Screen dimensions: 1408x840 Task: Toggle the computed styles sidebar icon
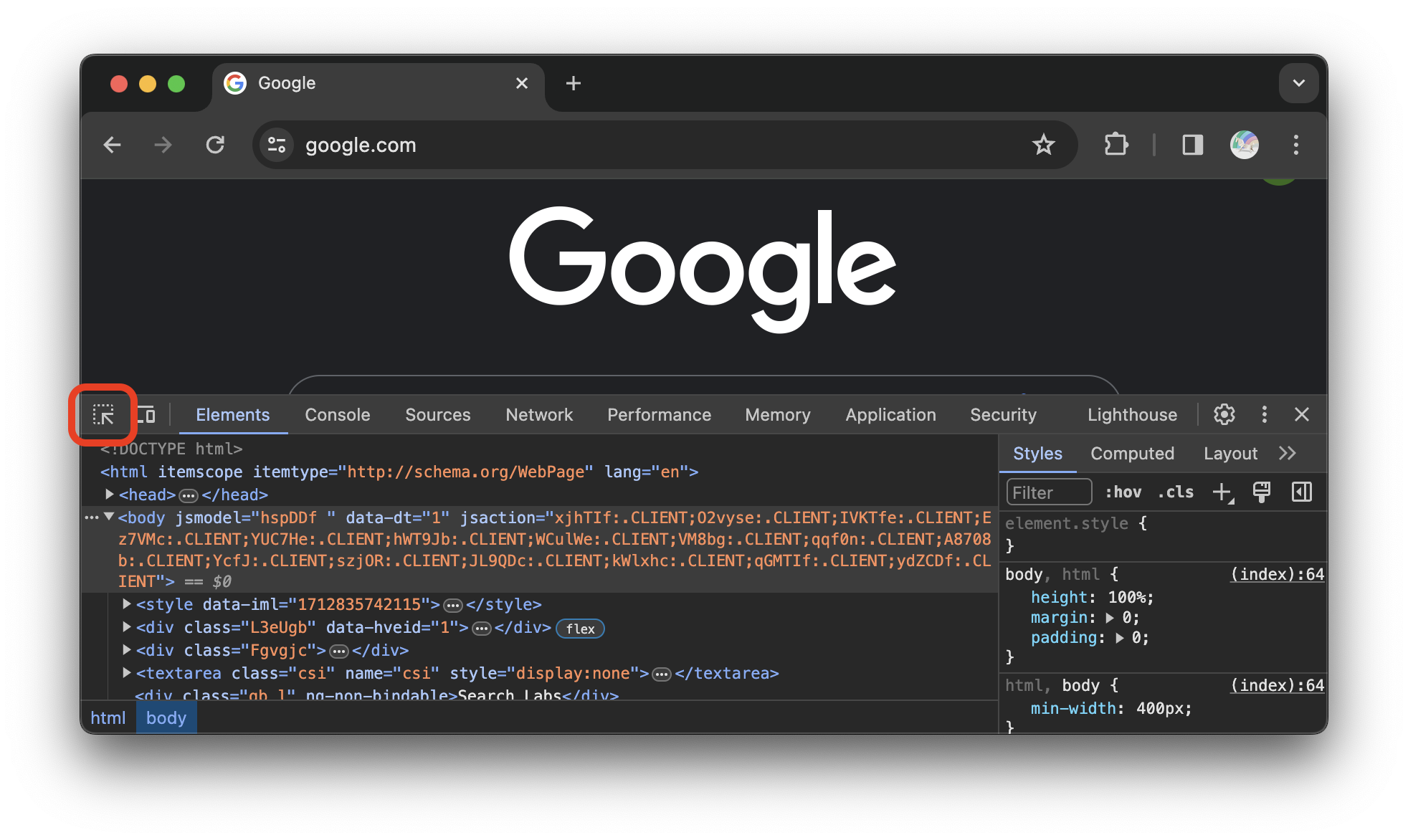point(1302,492)
